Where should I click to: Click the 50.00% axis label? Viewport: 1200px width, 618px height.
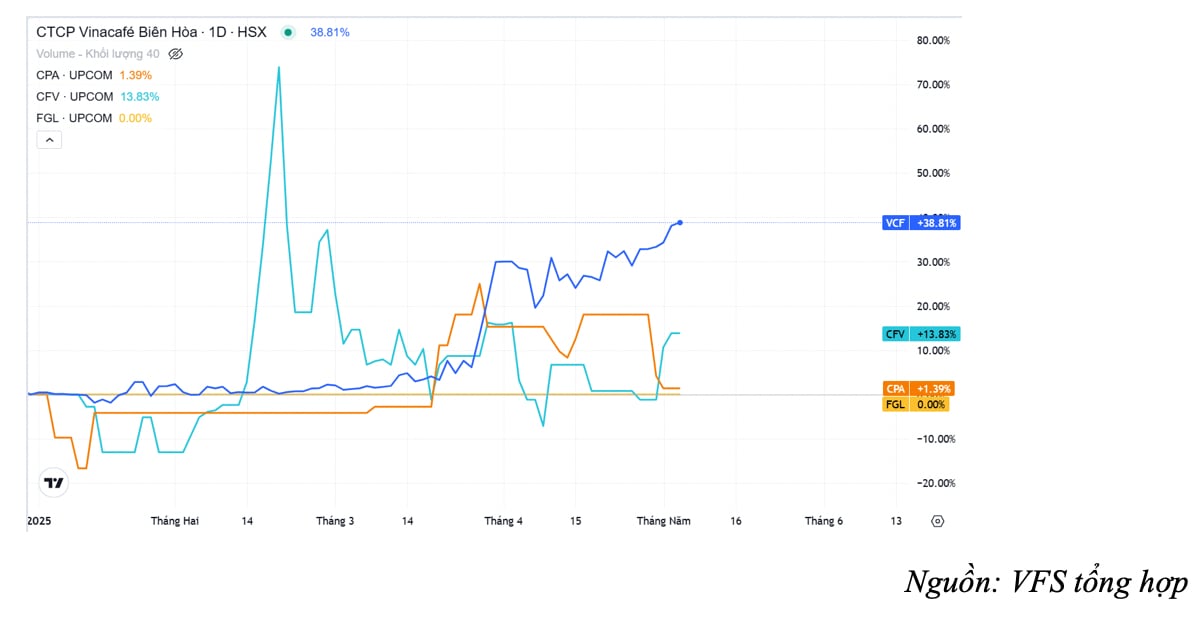point(933,173)
